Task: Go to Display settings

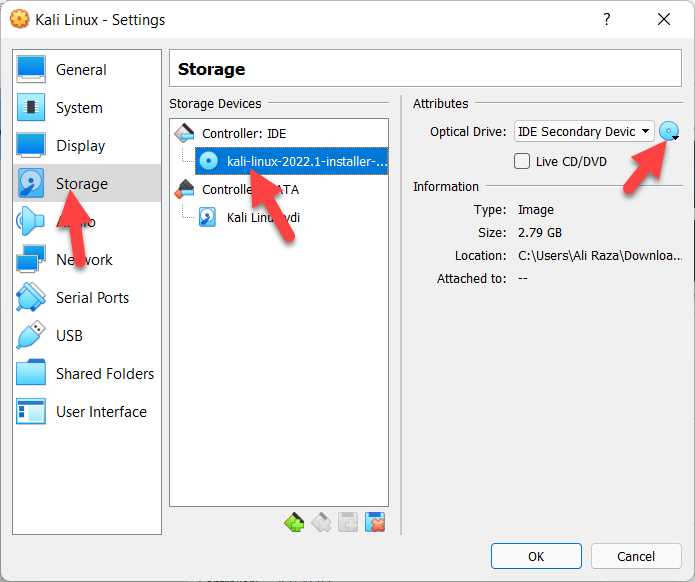Action: 80,146
